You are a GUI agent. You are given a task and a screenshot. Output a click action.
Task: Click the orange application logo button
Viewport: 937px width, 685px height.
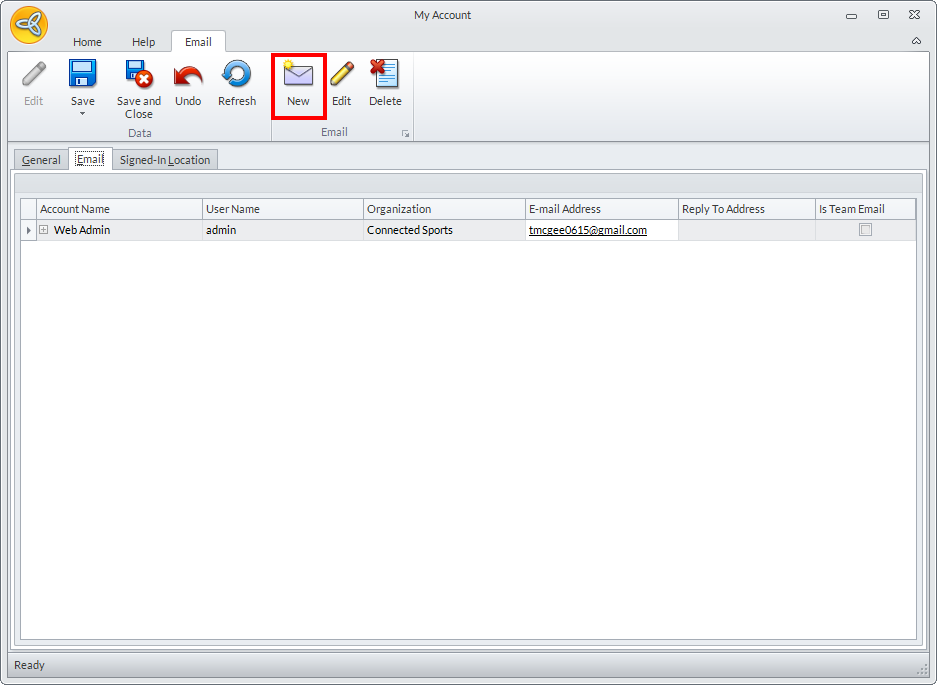pyautogui.click(x=29, y=26)
